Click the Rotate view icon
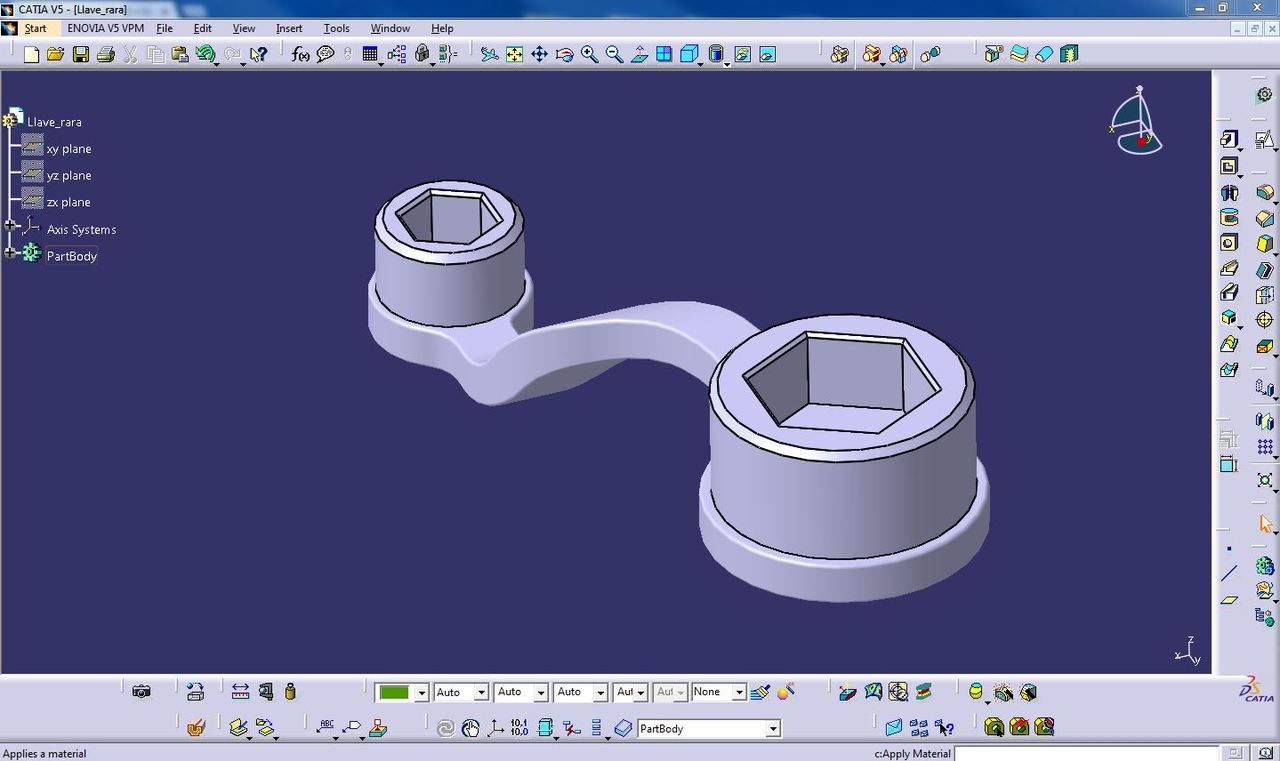This screenshot has height=761, width=1280. click(x=564, y=54)
